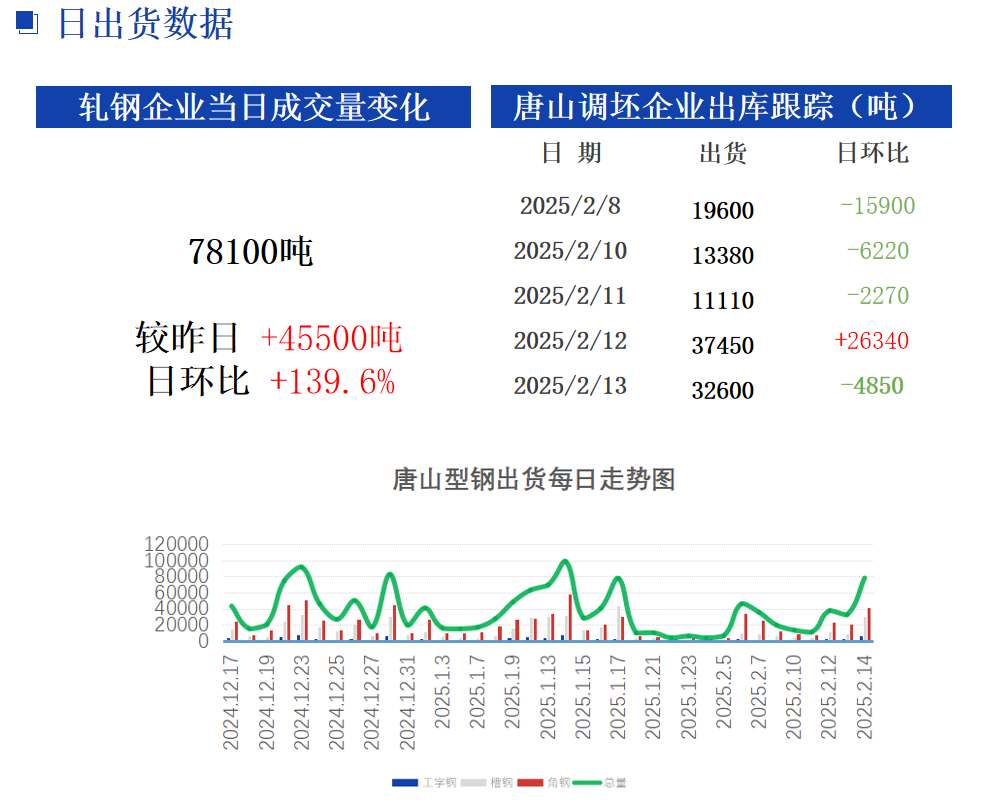Click the blue square icon beside 日出货数据
Viewport: 984px width, 808px height.
point(27,23)
